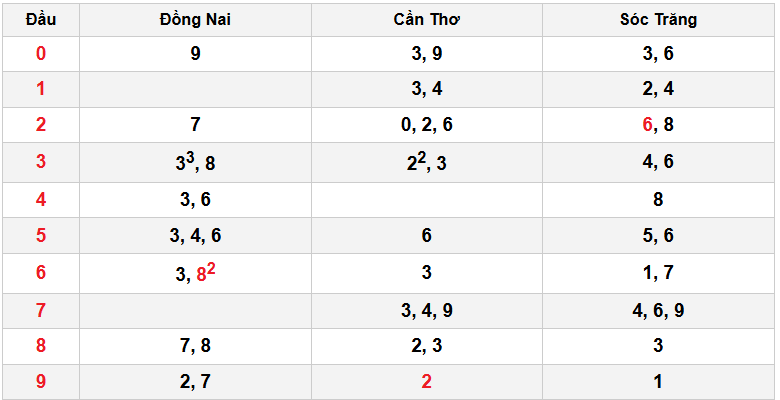The image size is (780, 400).
Task: Click Sóc Trăng cell showing 4, 6, 9
Action: (657, 310)
